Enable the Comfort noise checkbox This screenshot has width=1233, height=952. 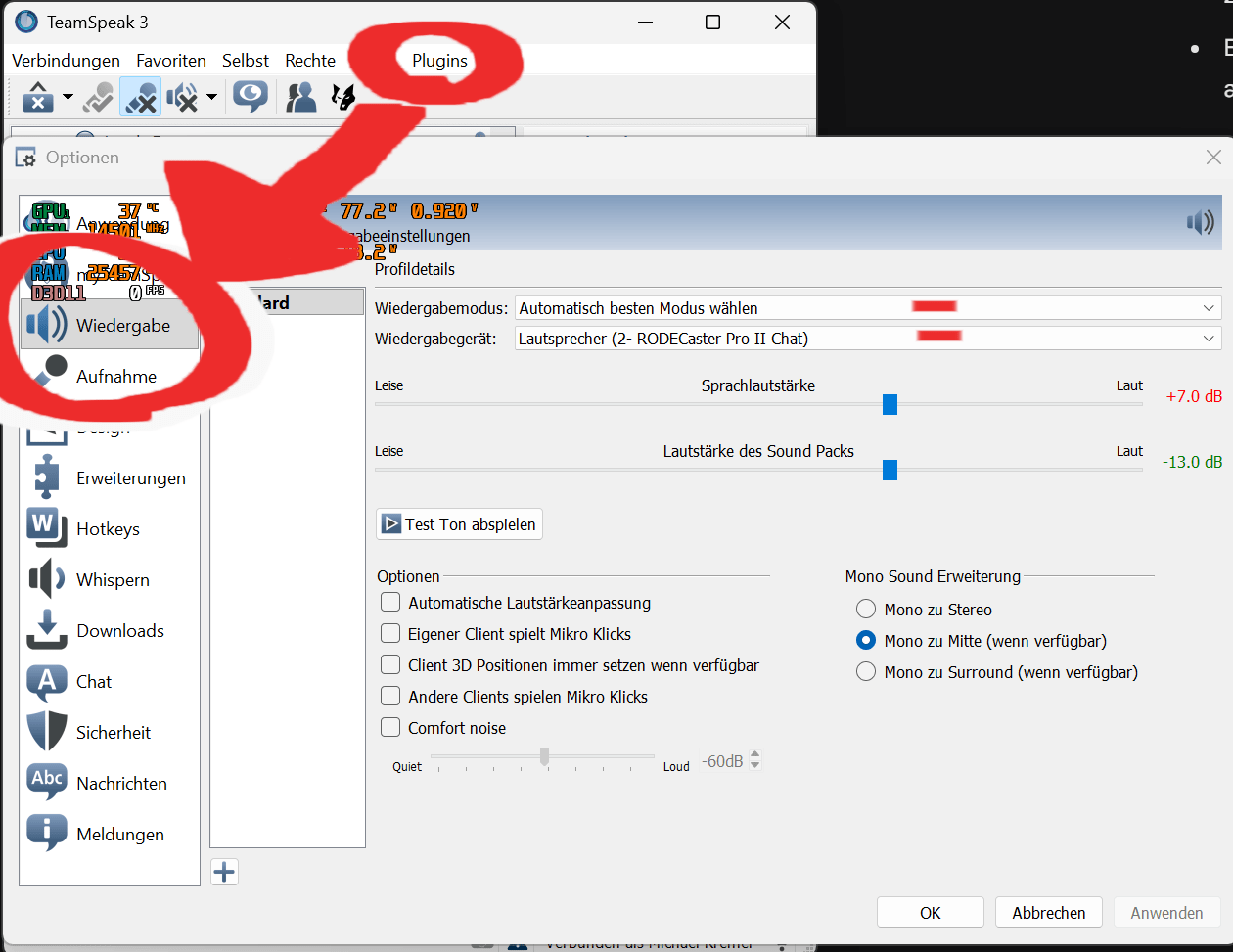(390, 728)
